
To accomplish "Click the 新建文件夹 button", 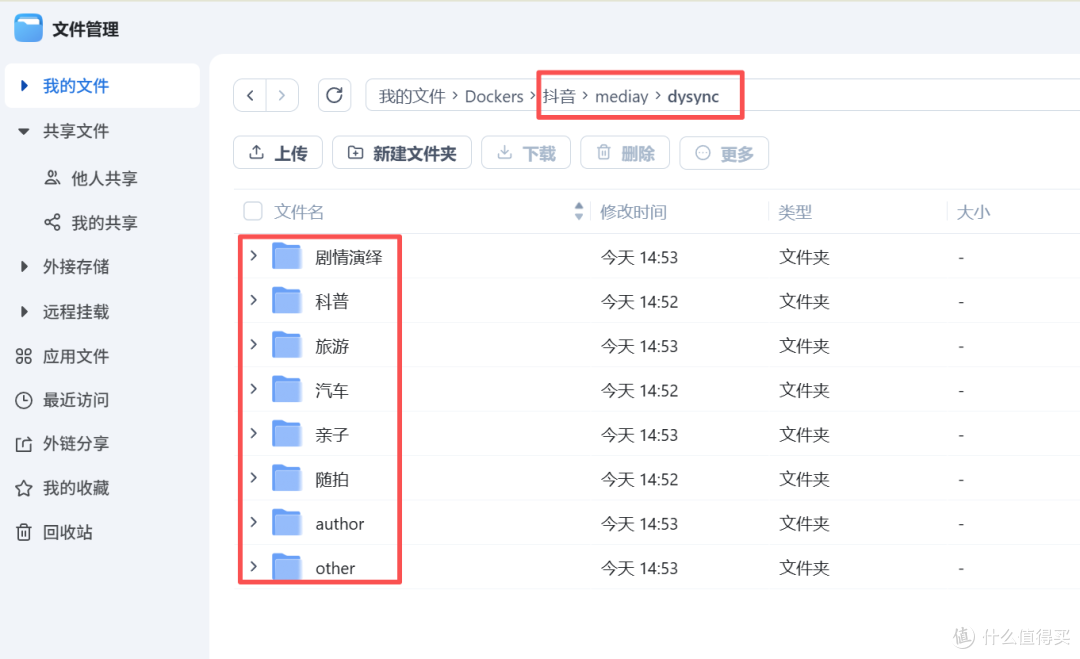I will [402, 153].
